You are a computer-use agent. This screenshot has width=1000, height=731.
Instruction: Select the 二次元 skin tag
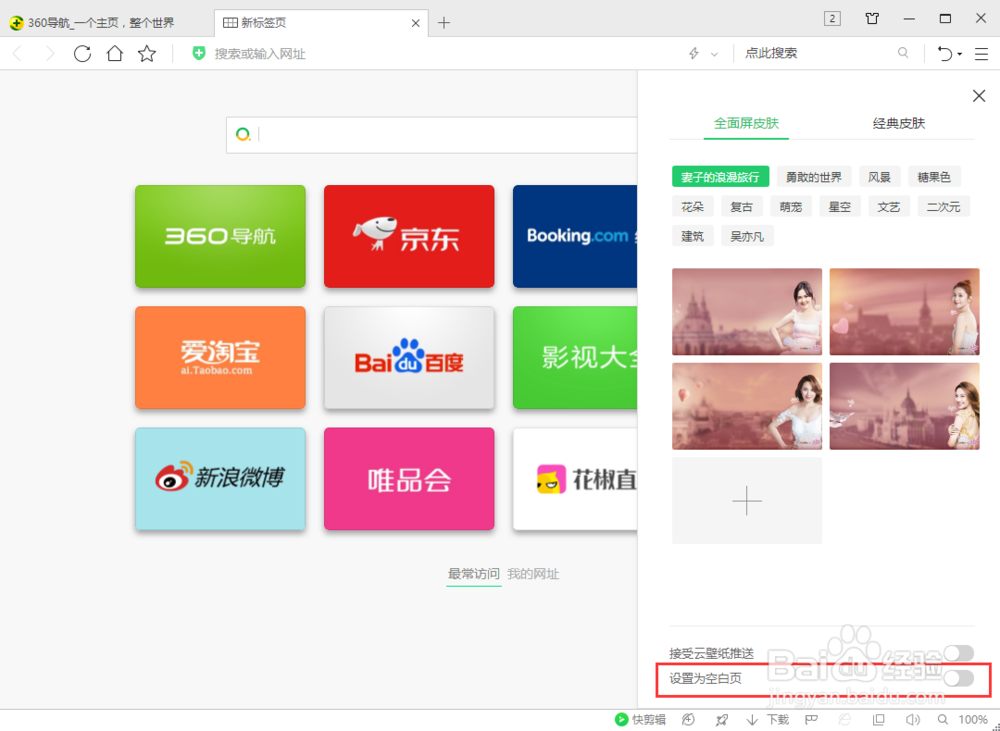point(943,207)
